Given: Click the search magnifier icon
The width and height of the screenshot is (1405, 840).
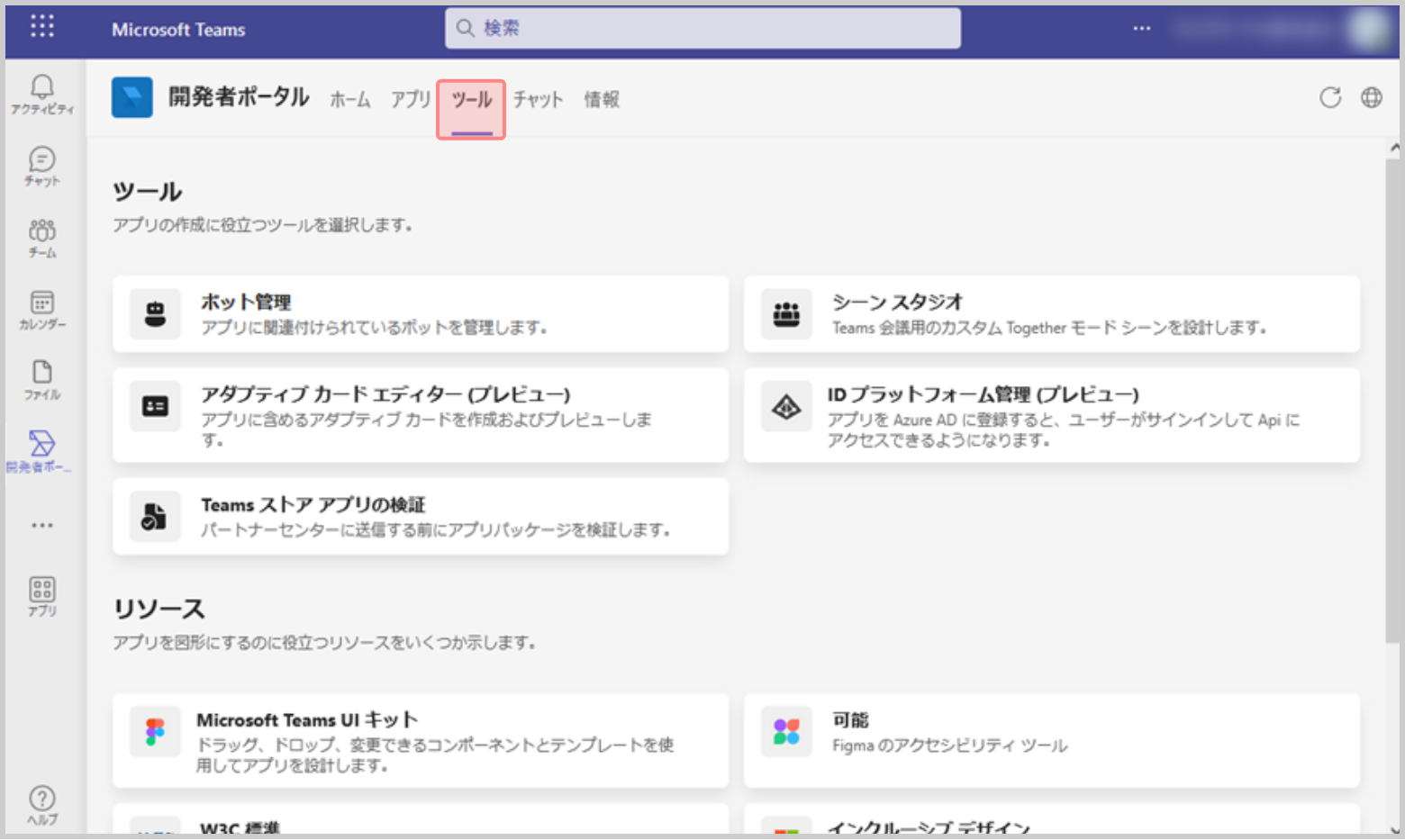Looking at the screenshot, I should pos(465,28).
